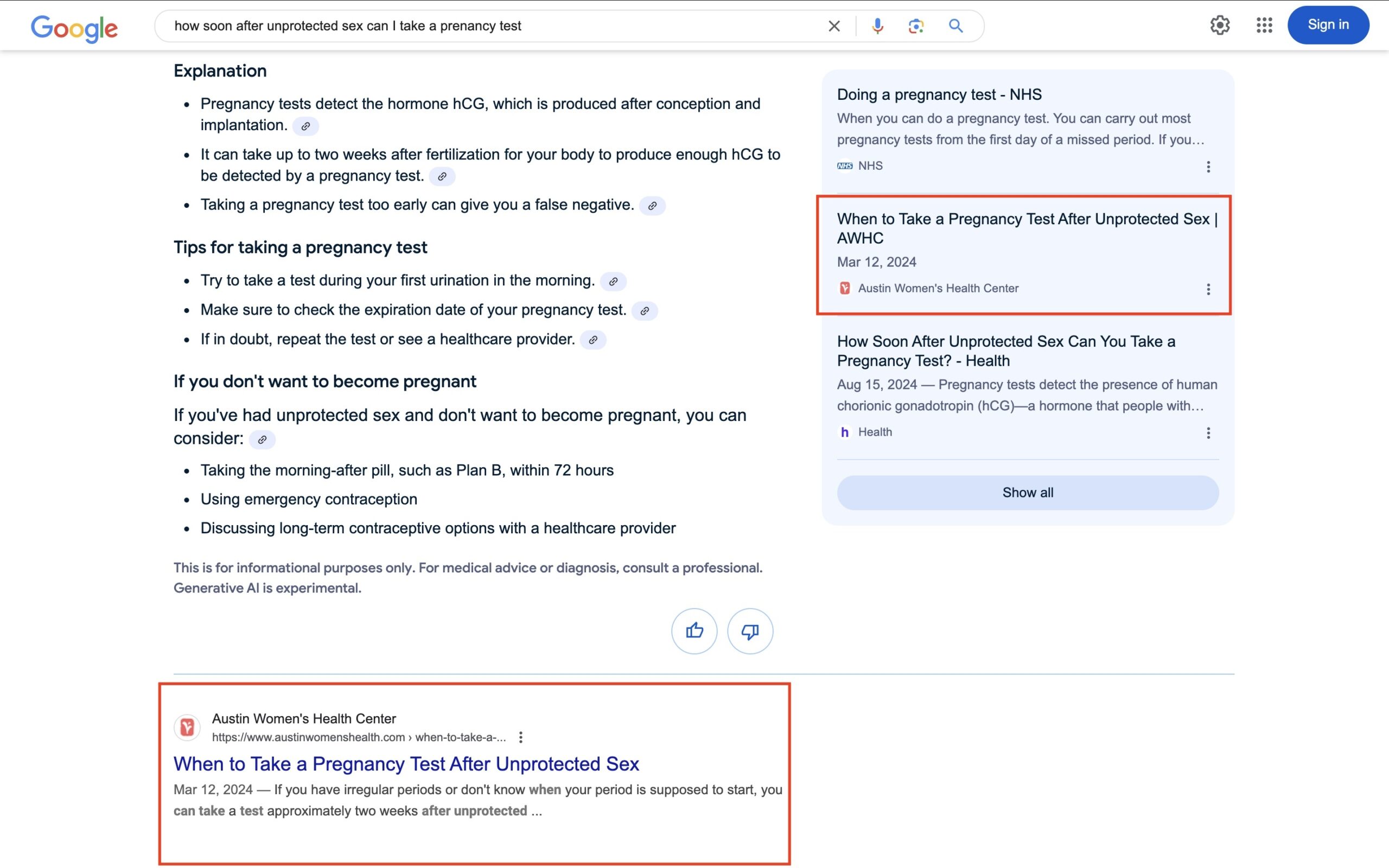Click the thumbs up feedback icon
1389x868 pixels.
[x=696, y=631]
